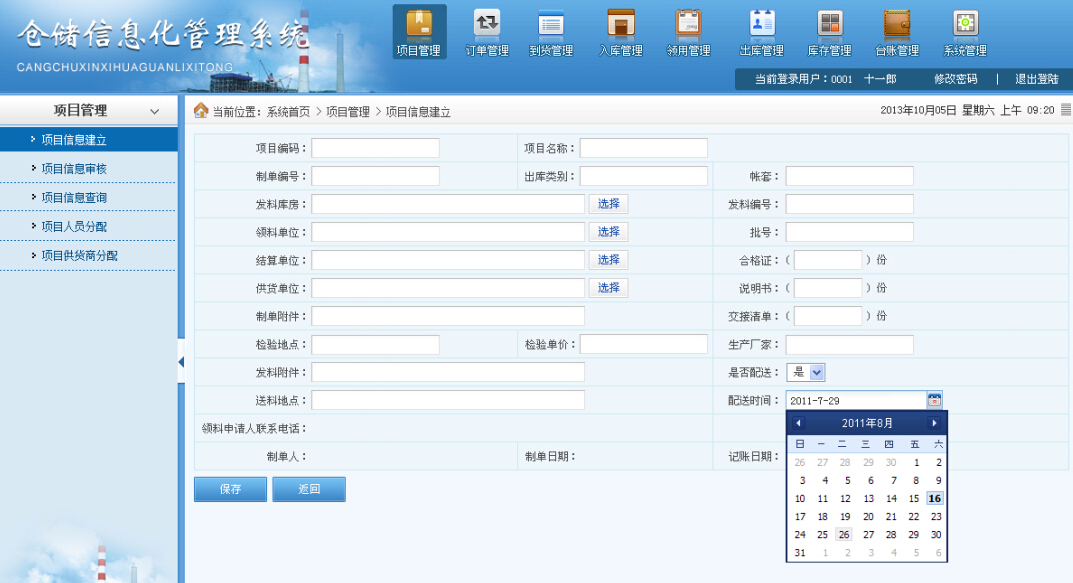Open the 是否配送 dropdown
This screenshot has height=583, width=1073.
816,372
